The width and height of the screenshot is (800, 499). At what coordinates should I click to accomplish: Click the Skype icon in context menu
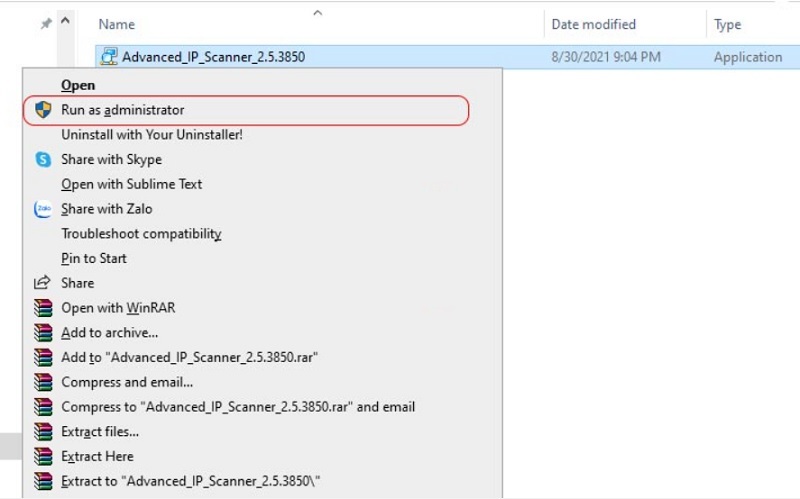tap(43, 159)
